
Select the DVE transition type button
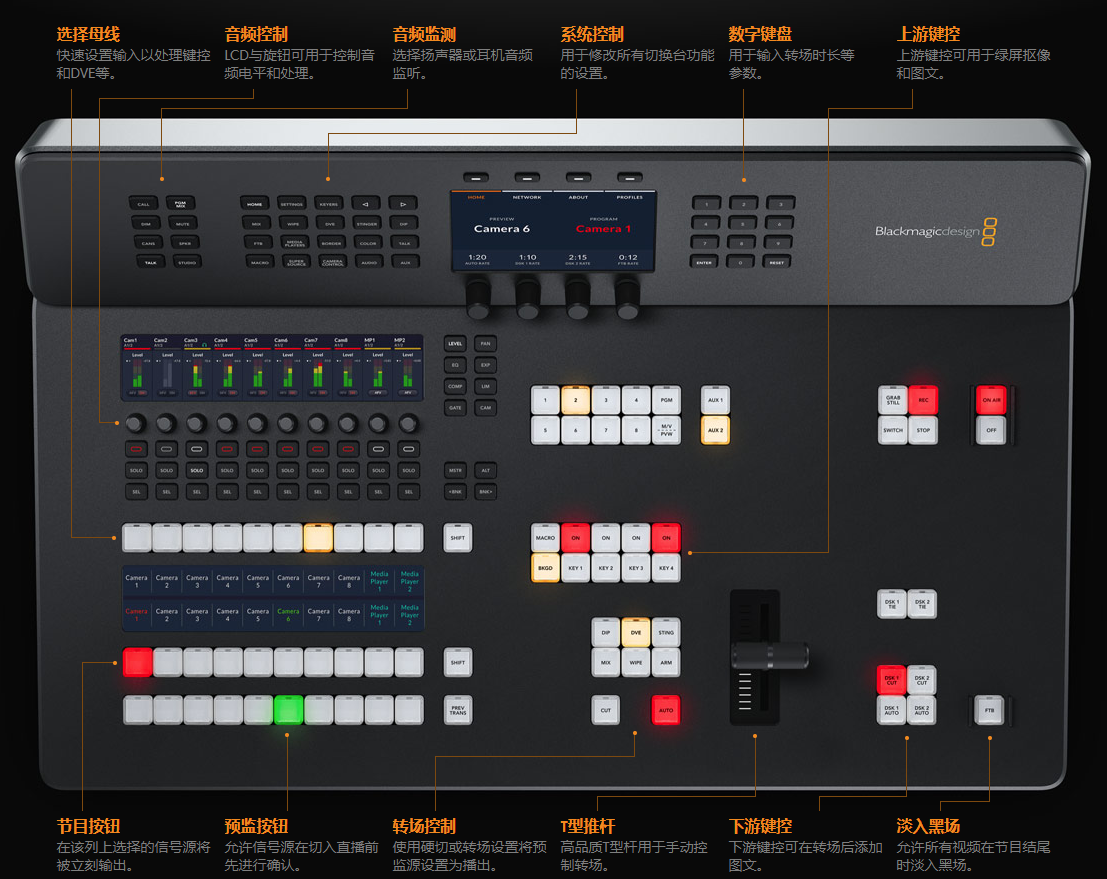(x=635, y=632)
